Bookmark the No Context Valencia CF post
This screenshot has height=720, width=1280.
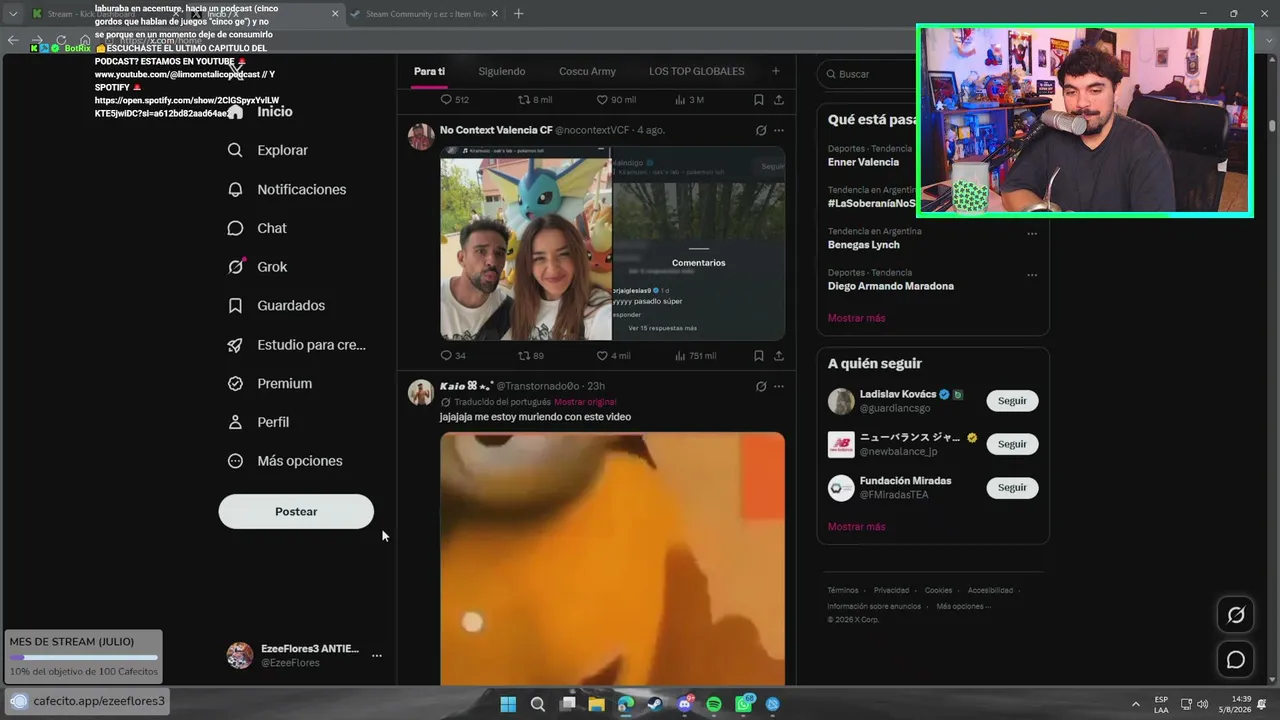coord(759,355)
